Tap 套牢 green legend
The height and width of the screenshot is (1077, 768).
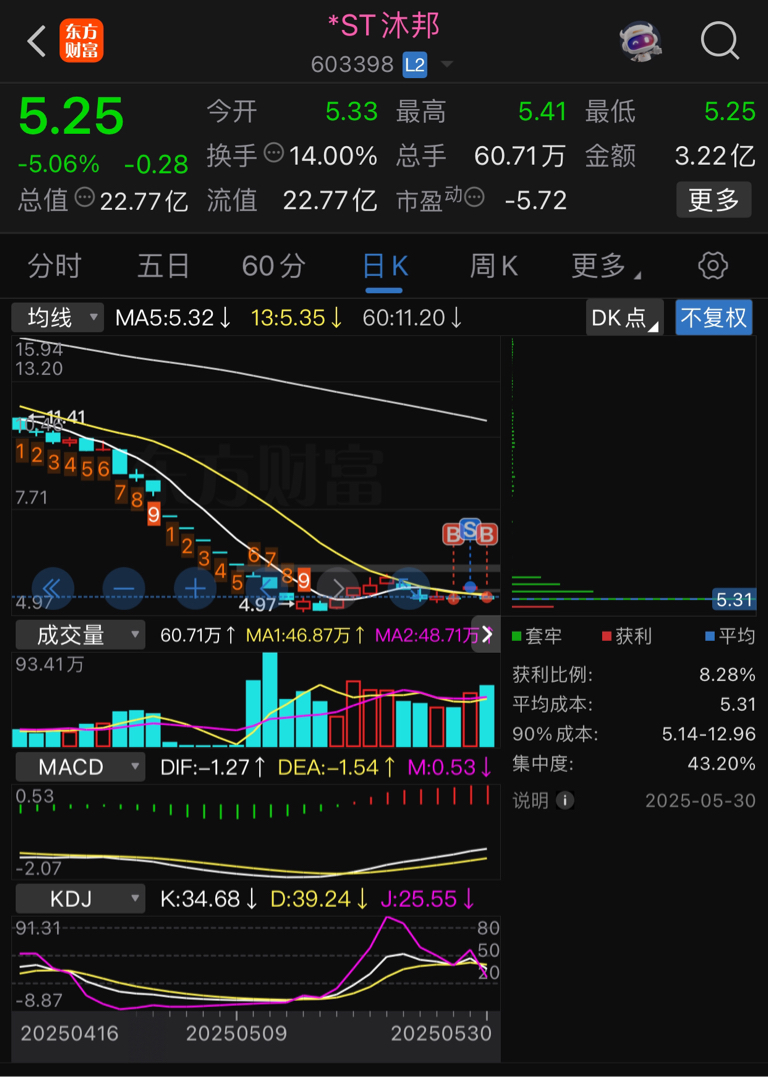537,636
